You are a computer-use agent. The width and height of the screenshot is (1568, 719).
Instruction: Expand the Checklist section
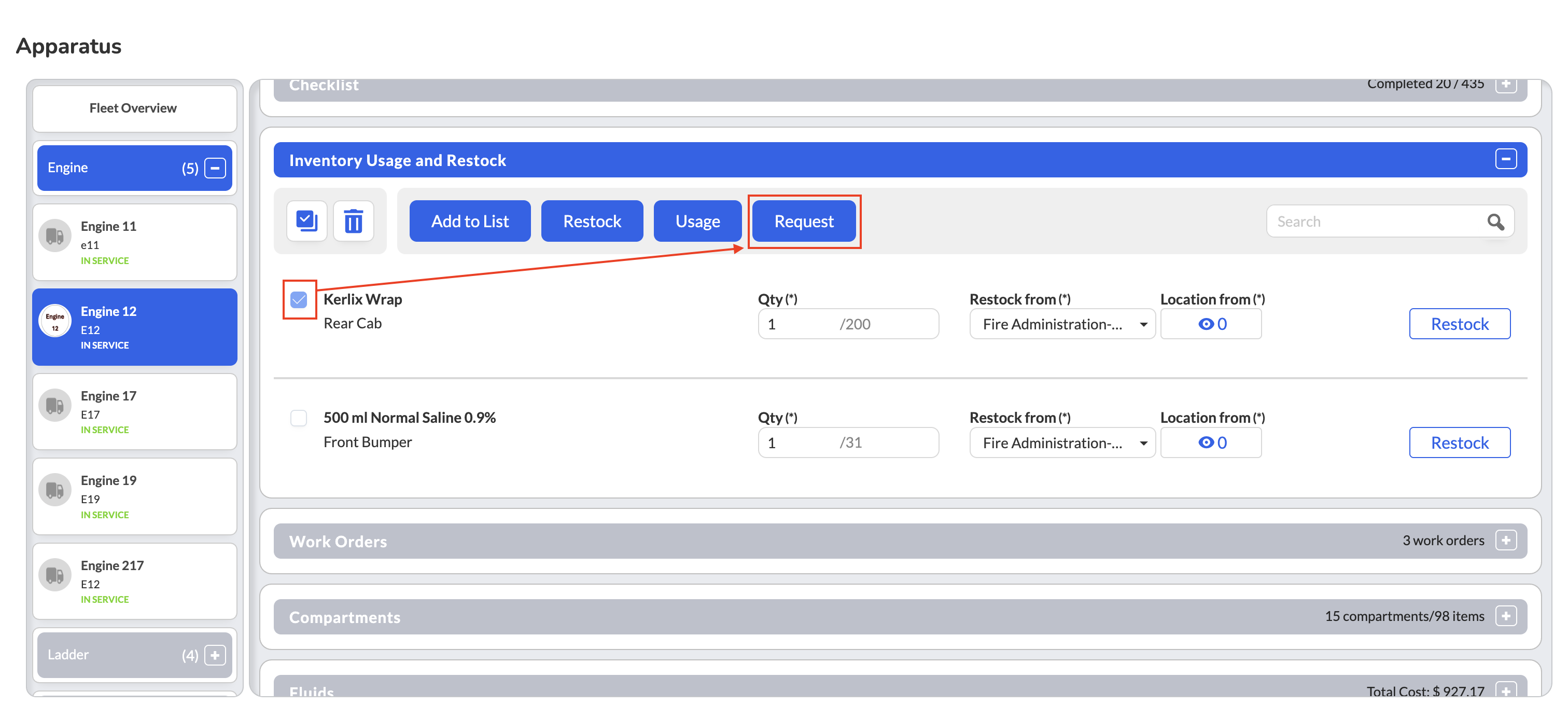click(x=1506, y=85)
